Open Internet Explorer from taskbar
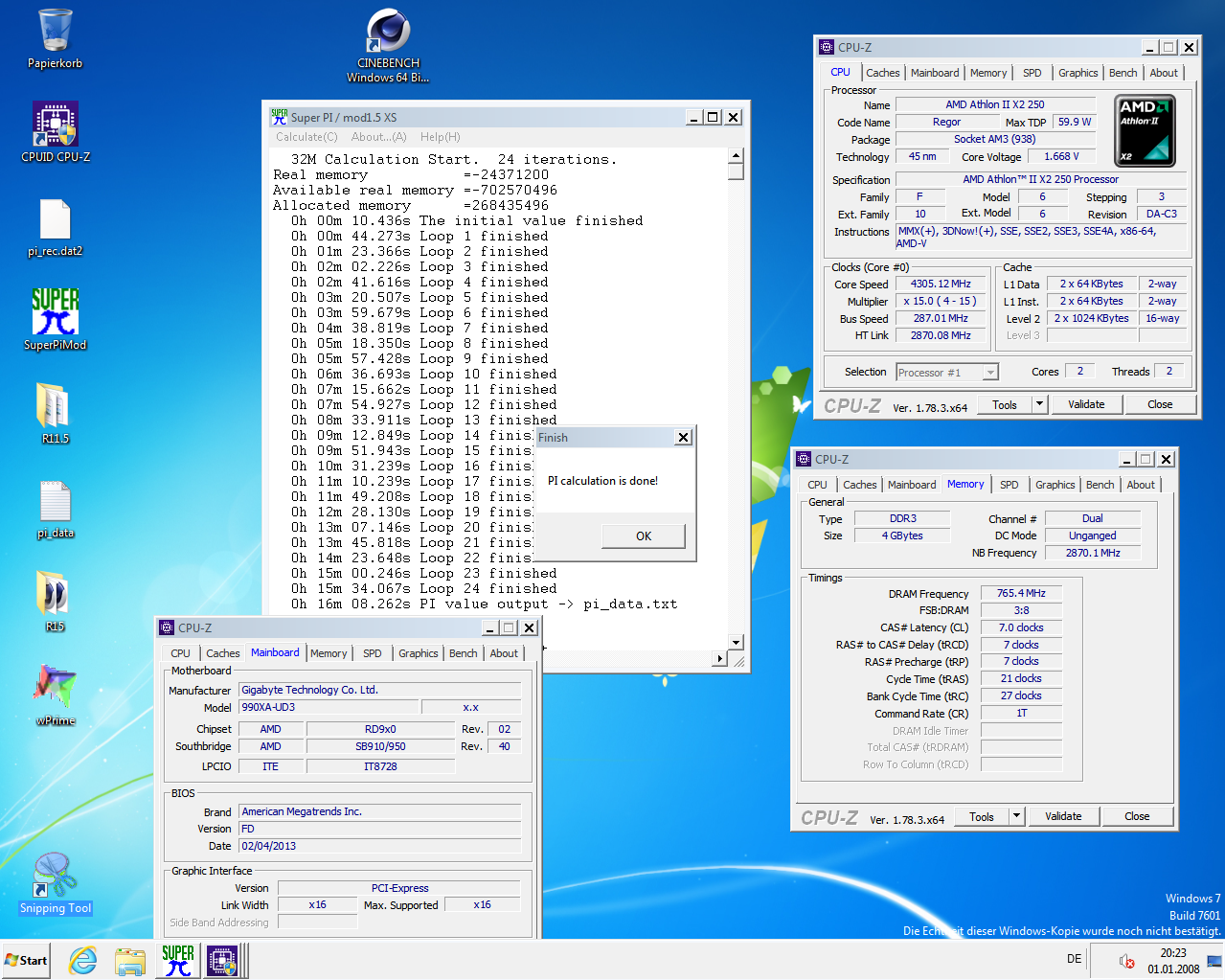The image size is (1225, 980). tap(83, 960)
